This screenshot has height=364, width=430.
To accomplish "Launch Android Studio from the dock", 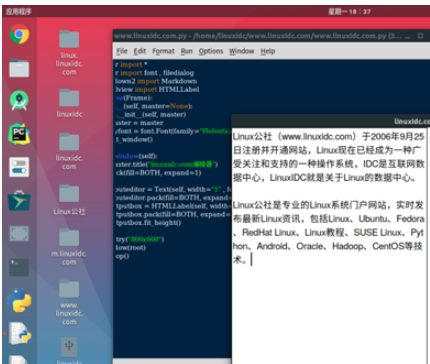I will 19,101.
